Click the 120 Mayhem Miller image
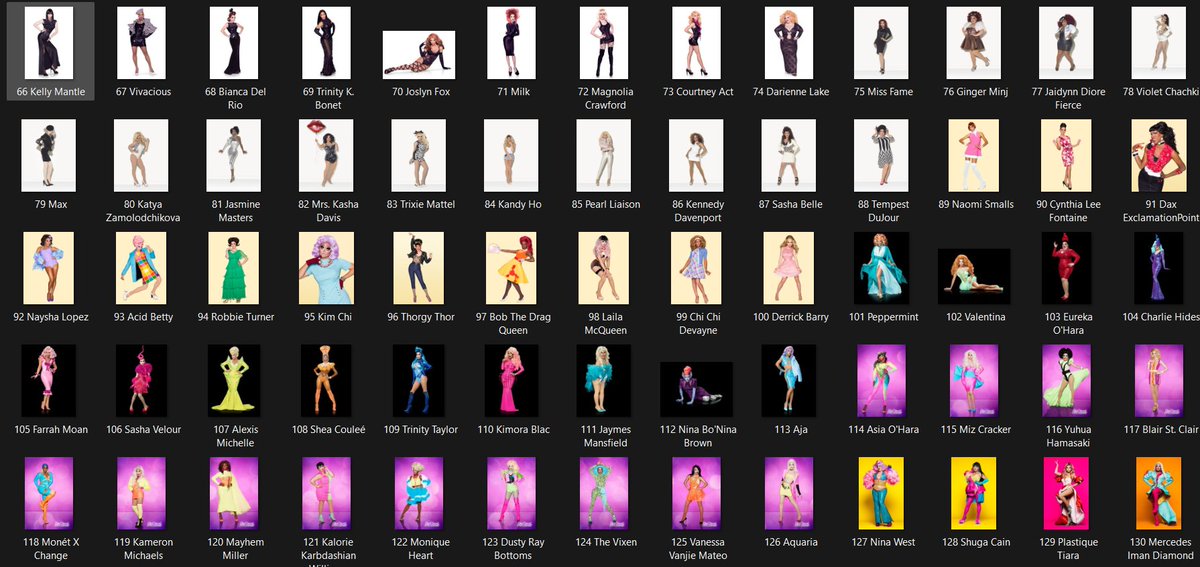Screen dimensions: 1200x567 234,493
